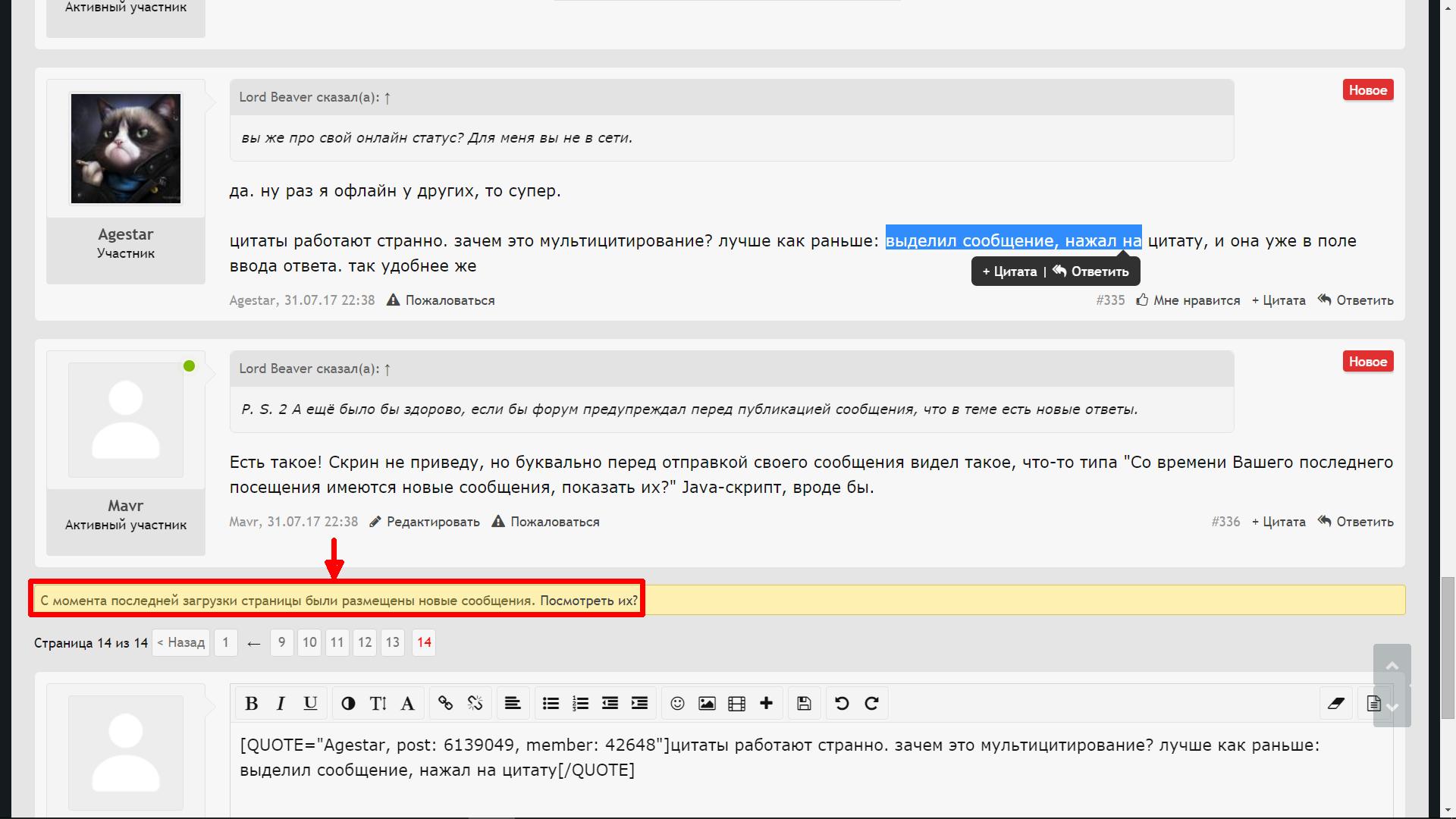Open font size dropdown
The height and width of the screenshot is (819, 1456).
point(378,704)
